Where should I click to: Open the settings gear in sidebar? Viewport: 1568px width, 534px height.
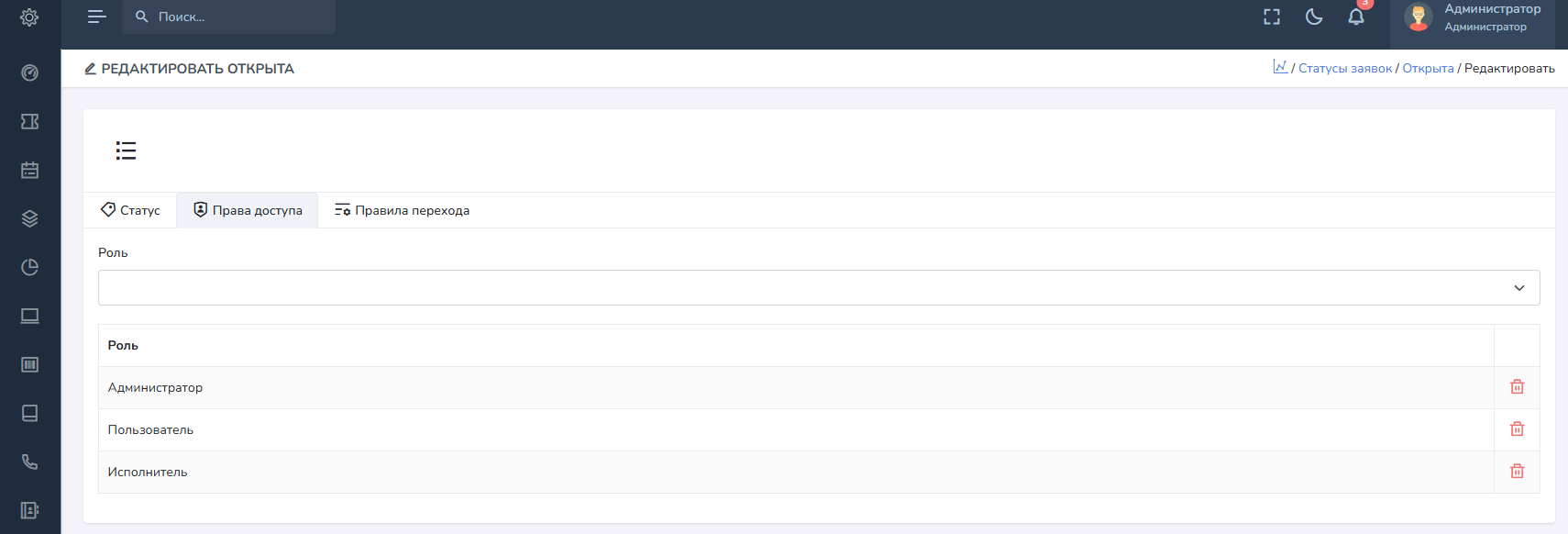pyautogui.click(x=29, y=17)
